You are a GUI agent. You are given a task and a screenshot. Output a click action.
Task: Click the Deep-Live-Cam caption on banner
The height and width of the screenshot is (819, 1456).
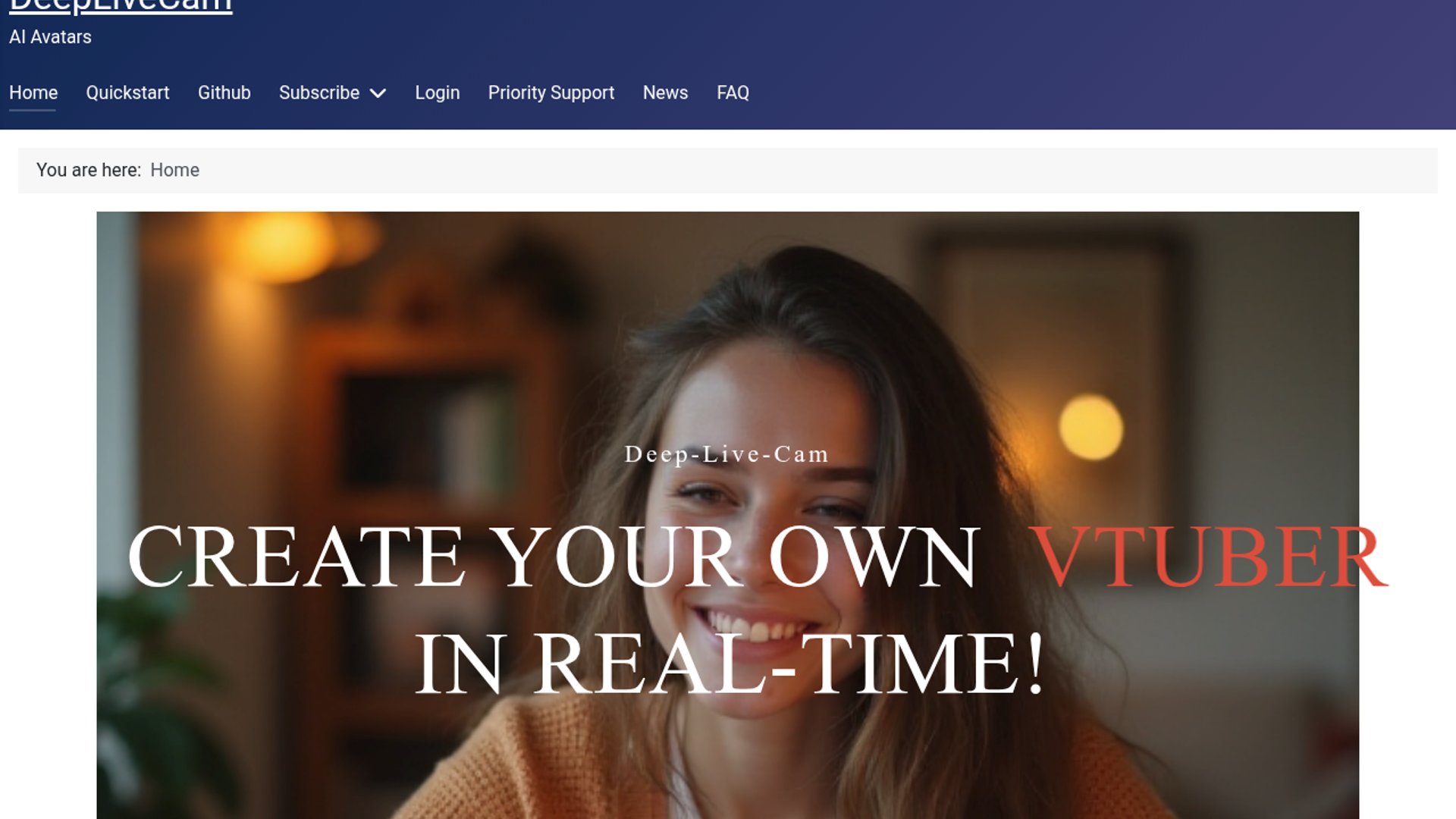726,454
